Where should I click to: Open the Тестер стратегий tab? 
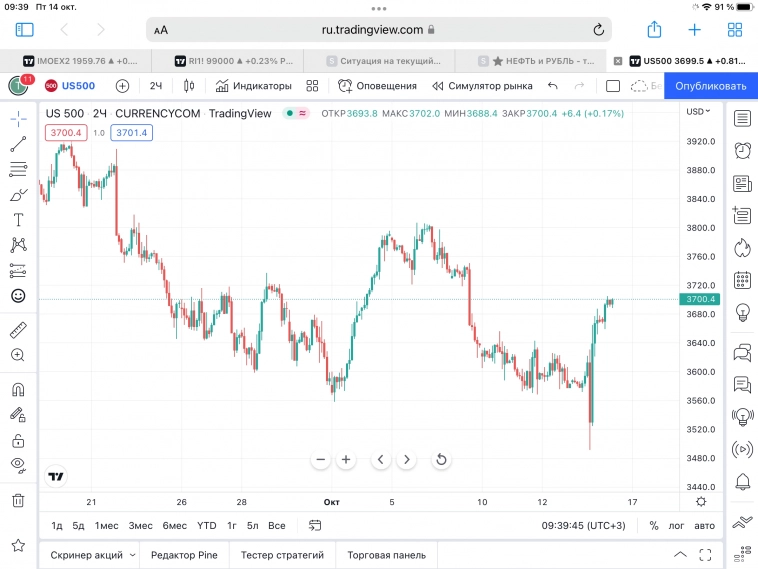283,555
